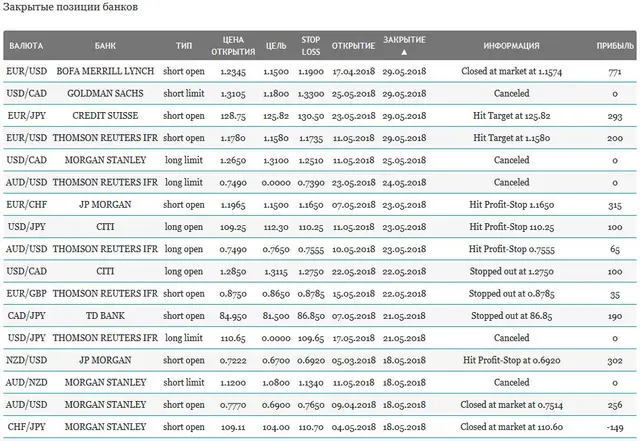Click the opening price 1.2345
The image size is (640, 441).
tap(233, 72)
